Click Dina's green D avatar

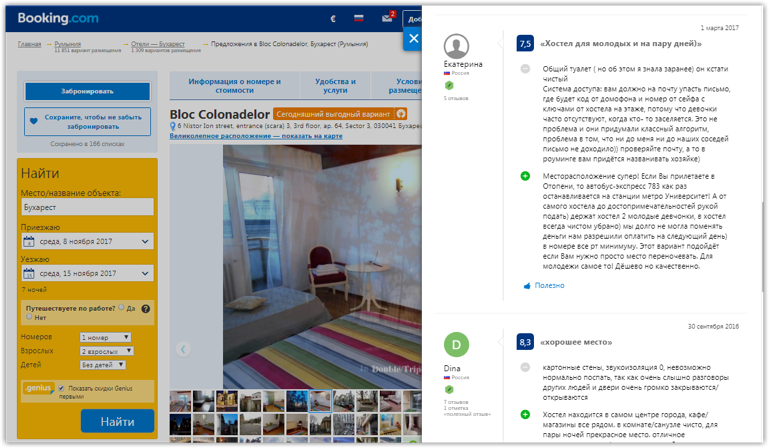click(x=456, y=345)
